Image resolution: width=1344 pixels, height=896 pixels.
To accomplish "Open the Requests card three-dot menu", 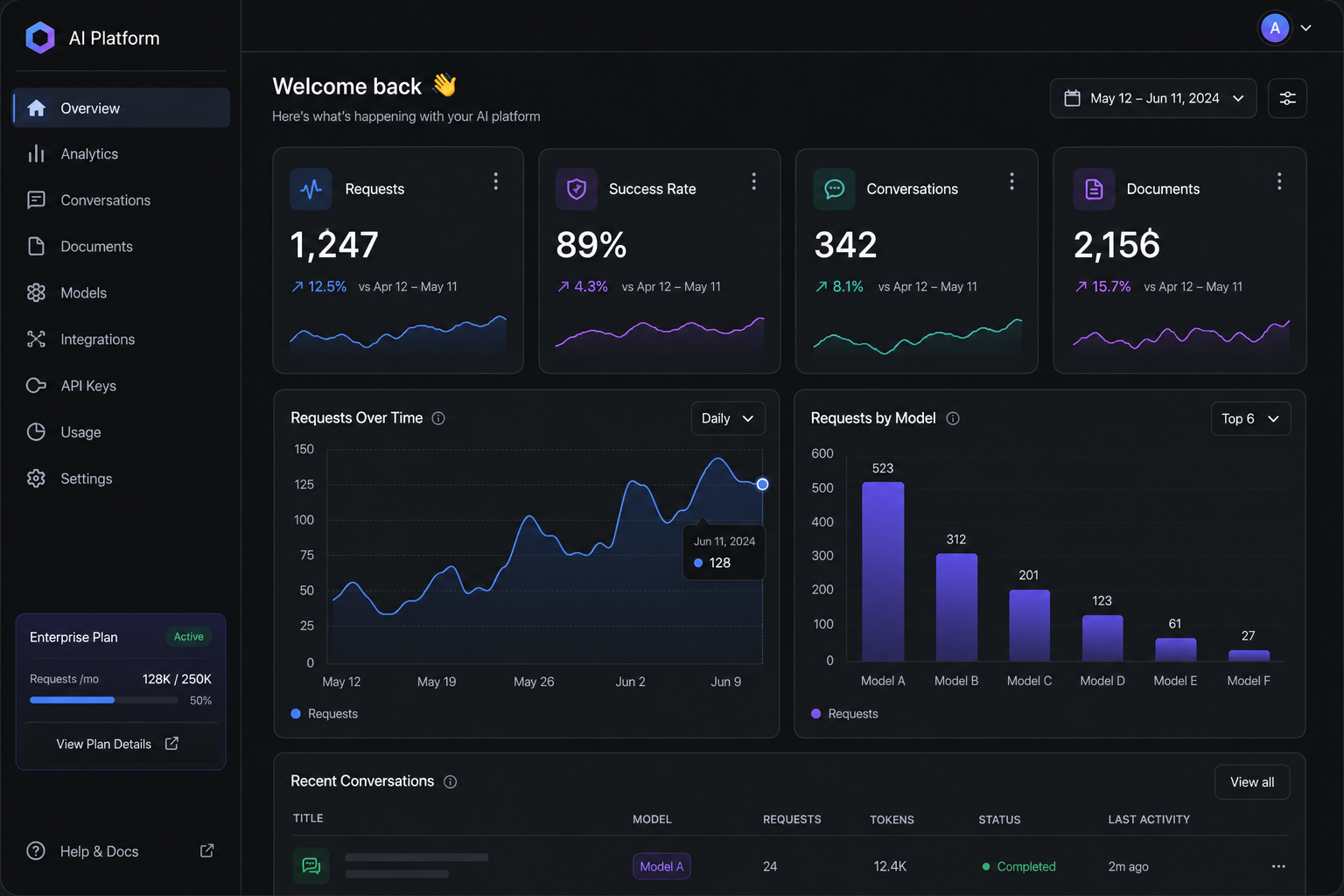I will click(495, 181).
